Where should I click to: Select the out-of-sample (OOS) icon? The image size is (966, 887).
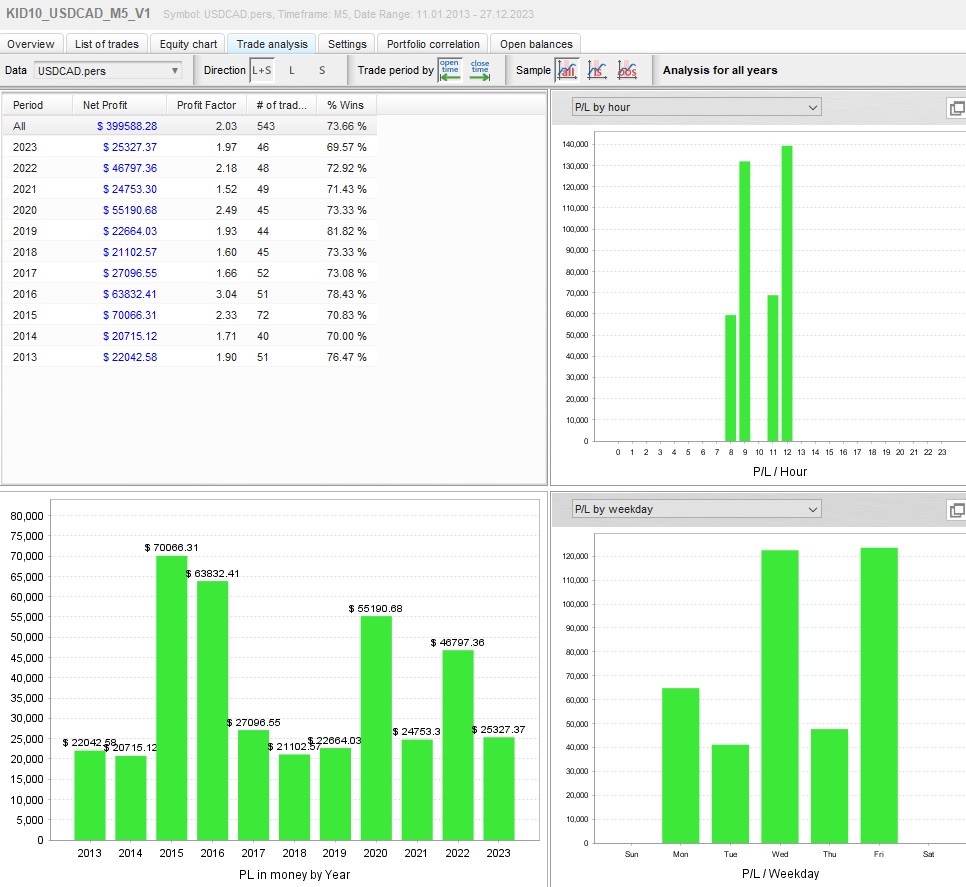627,70
